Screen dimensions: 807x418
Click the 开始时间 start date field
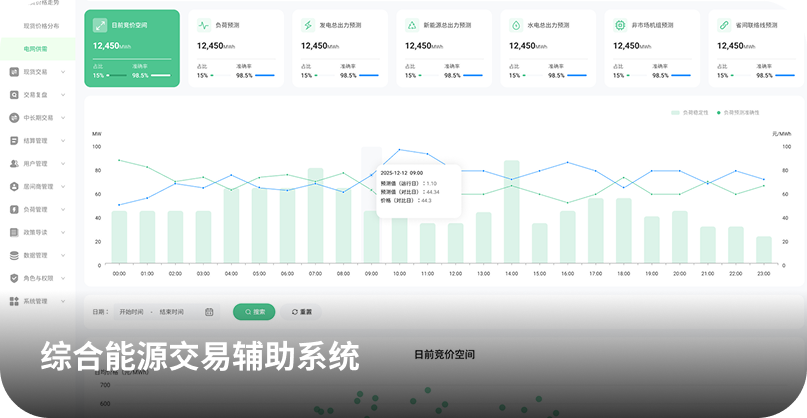coord(131,312)
